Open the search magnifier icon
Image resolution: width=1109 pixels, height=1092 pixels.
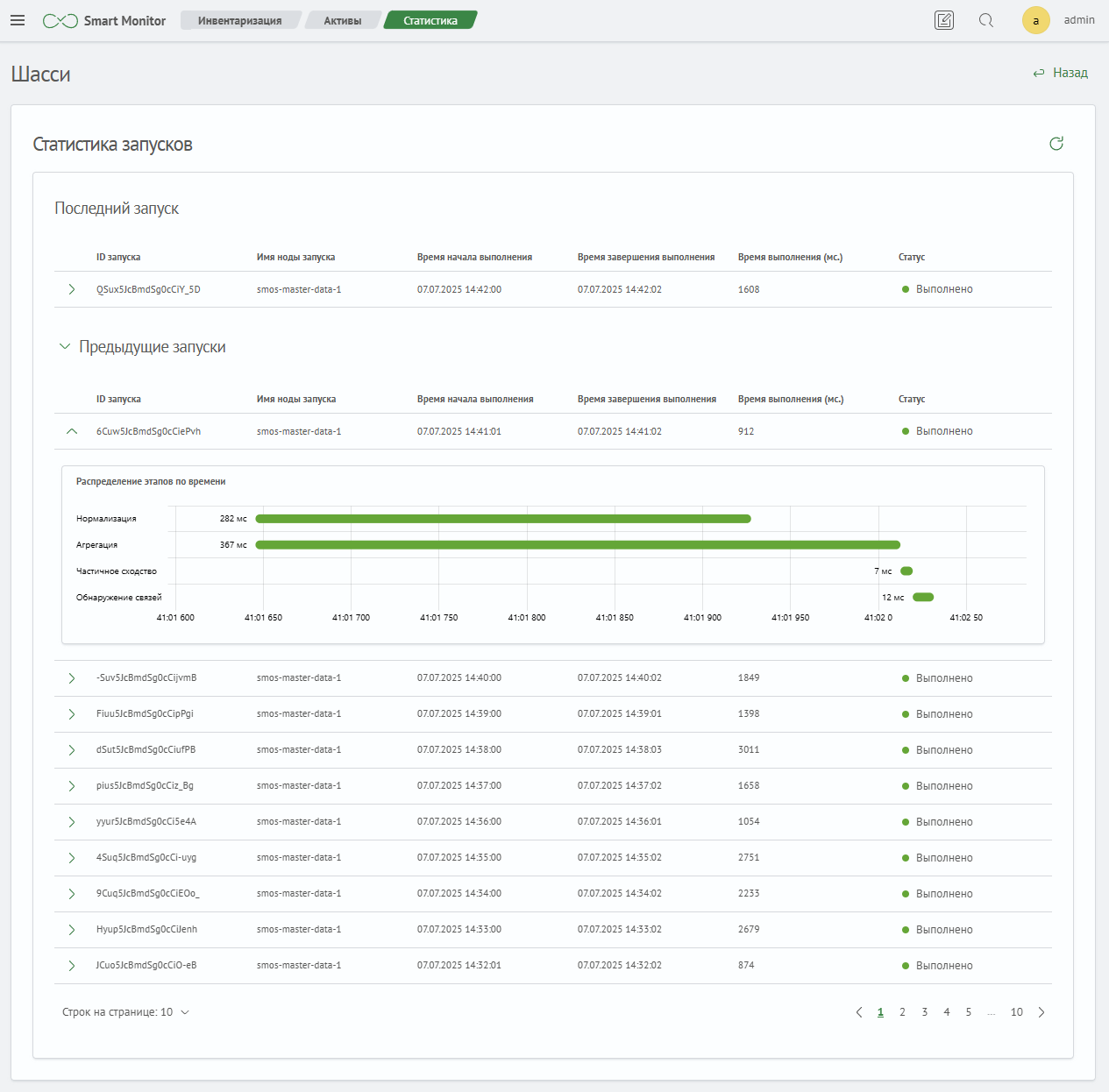pyautogui.click(x=986, y=20)
